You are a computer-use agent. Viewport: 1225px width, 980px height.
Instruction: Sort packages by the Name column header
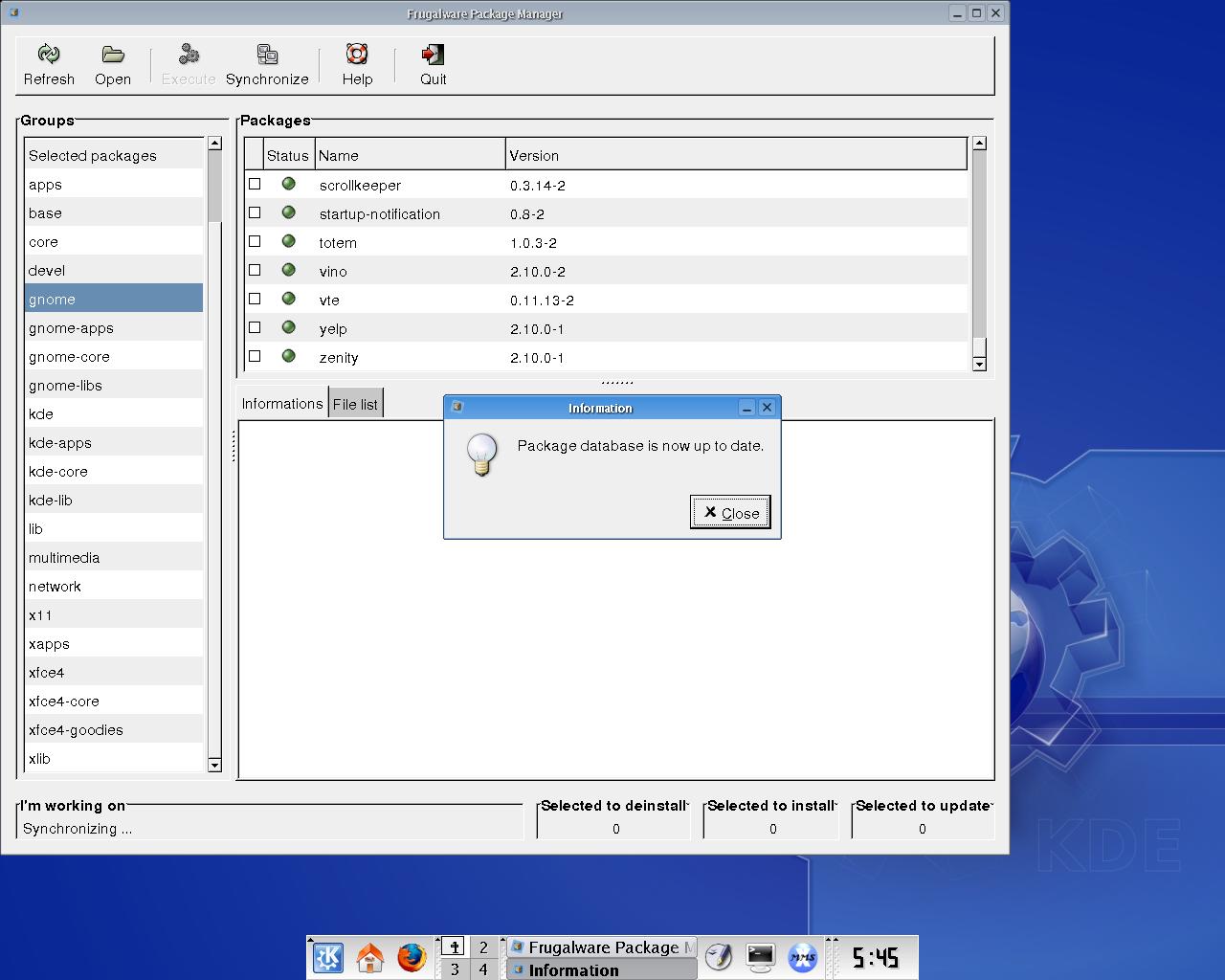pos(411,155)
